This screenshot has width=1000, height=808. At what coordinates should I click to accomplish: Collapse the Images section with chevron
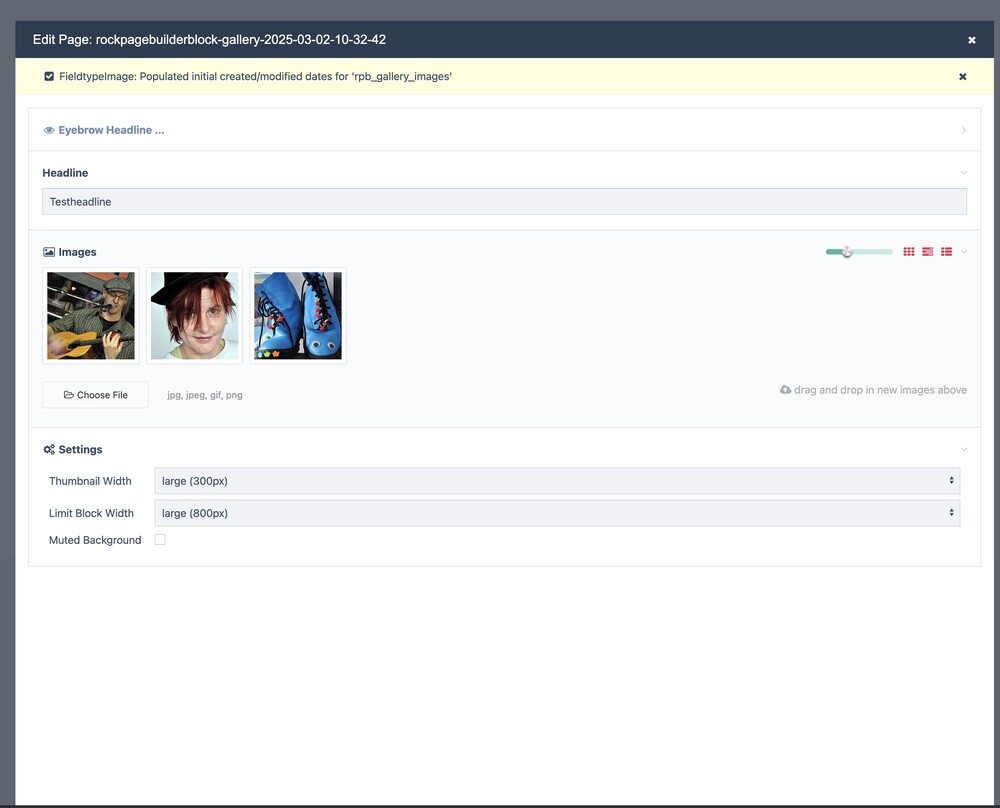click(964, 252)
